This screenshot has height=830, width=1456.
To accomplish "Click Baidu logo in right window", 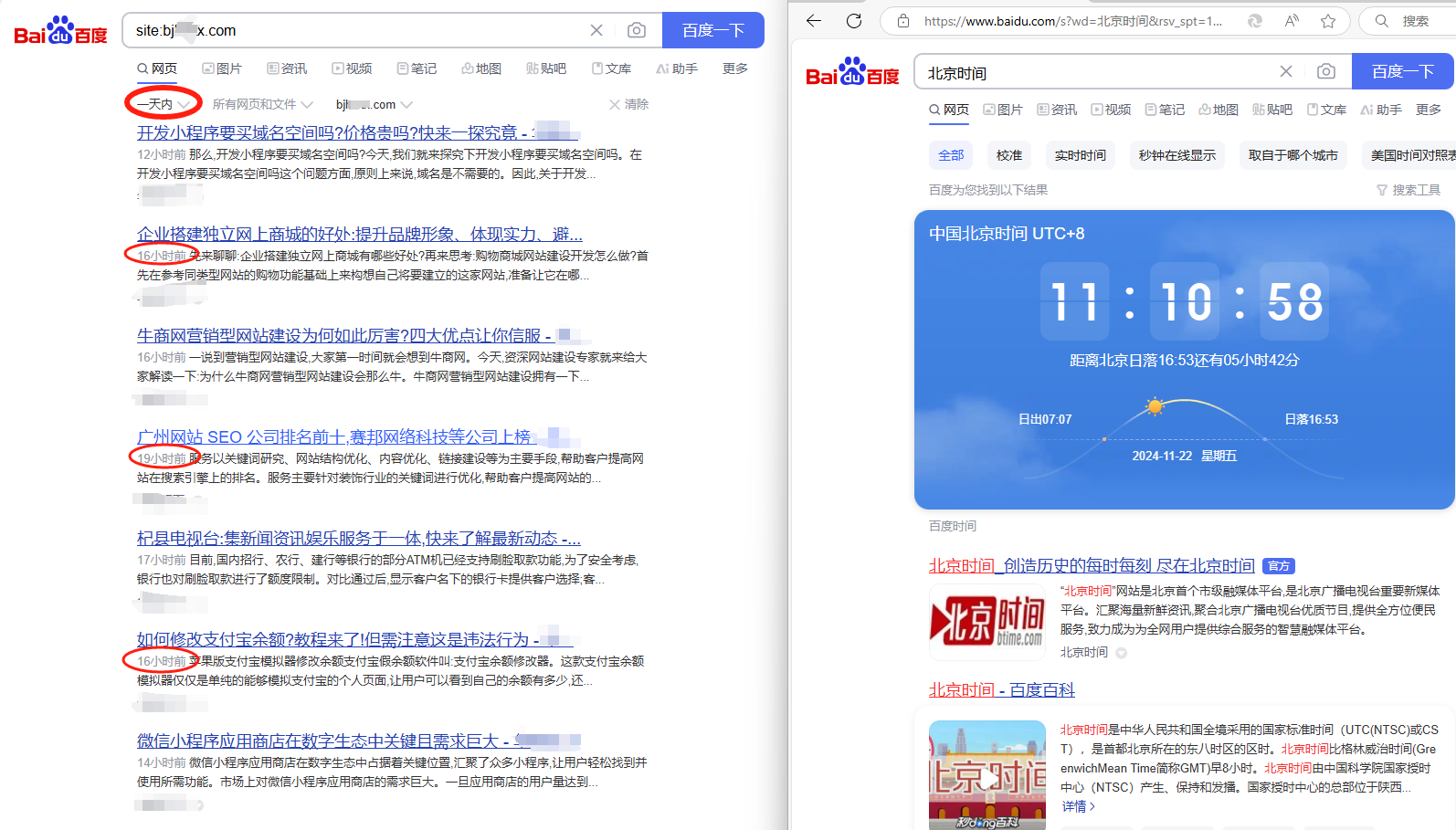I will coord(852,72).
